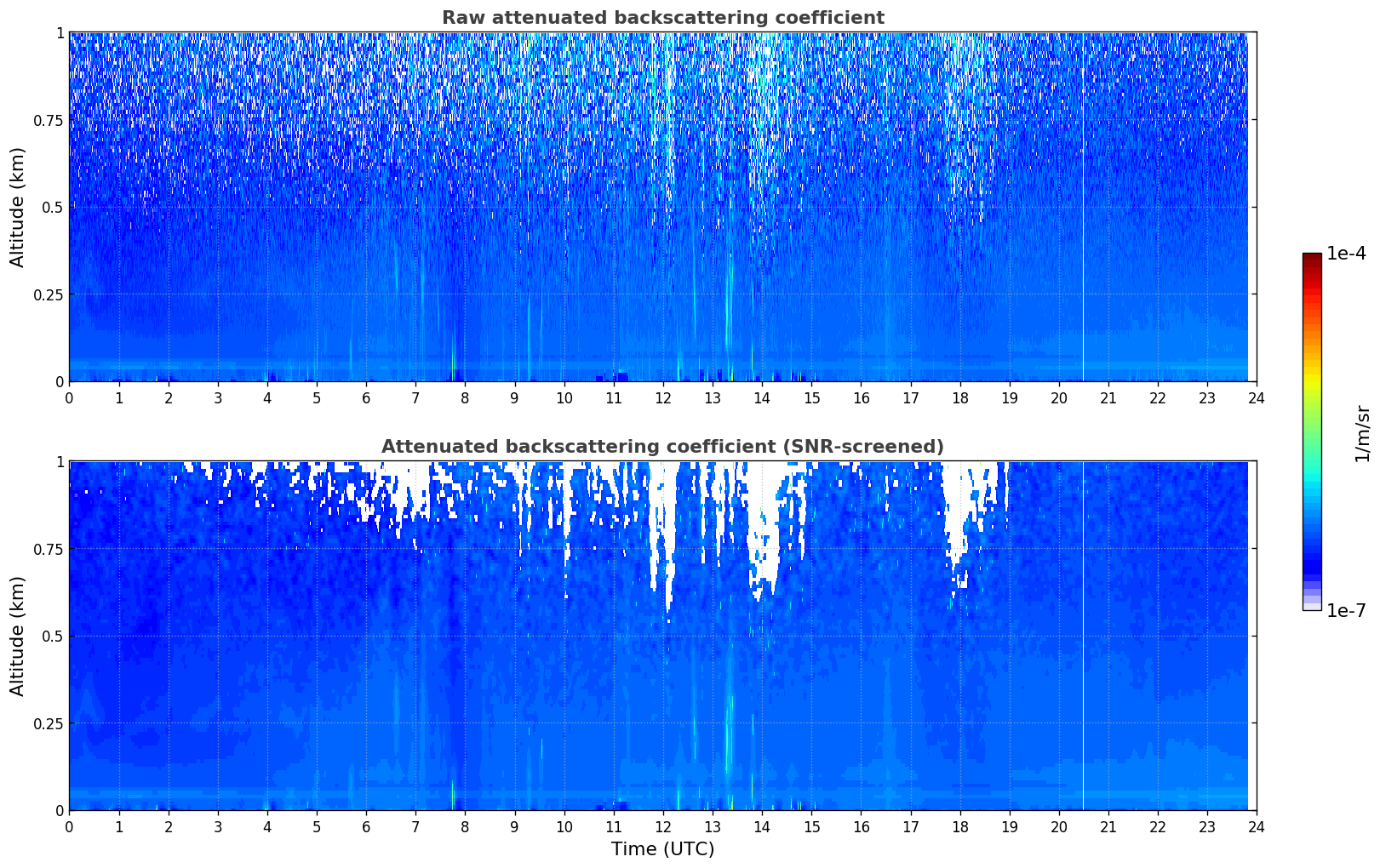
Task: Click the "9" time tick under the raw plot
Action: tap(514, 397)
